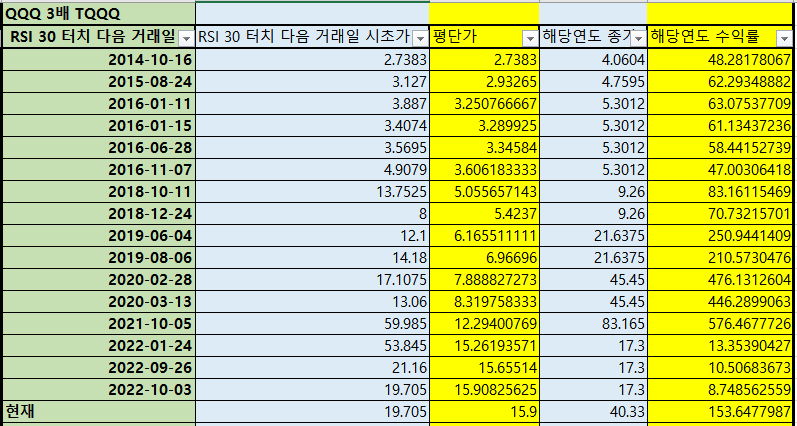The width and height of the screenshot is (797, 426).
Task: Click average price 15.9 in 현재 row
Action: point(484,411)
